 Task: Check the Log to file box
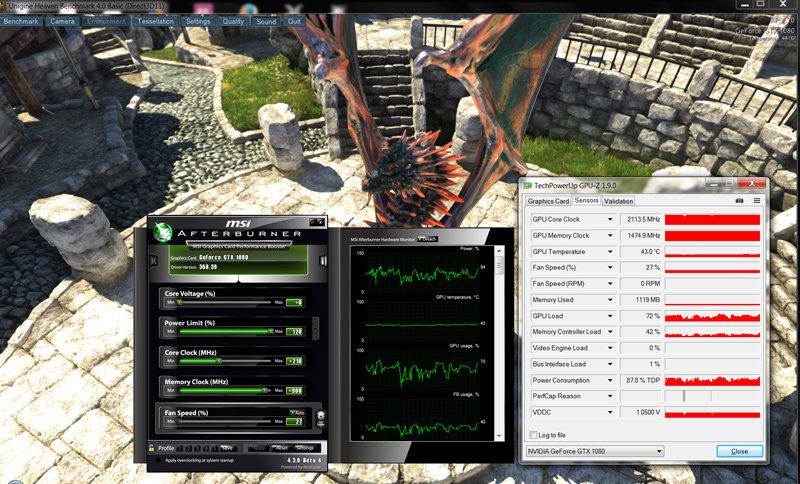coord(533,435)
